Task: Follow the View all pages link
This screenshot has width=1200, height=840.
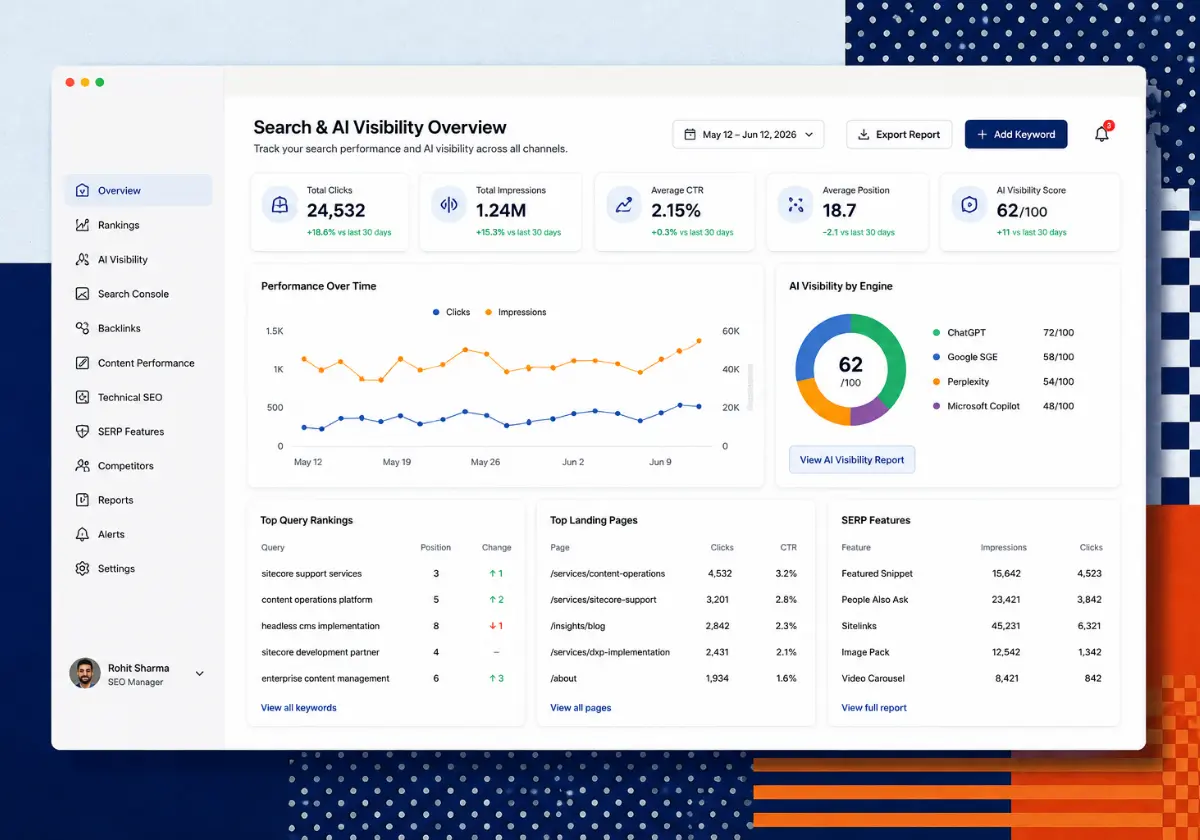Action: tap(581, 707)
